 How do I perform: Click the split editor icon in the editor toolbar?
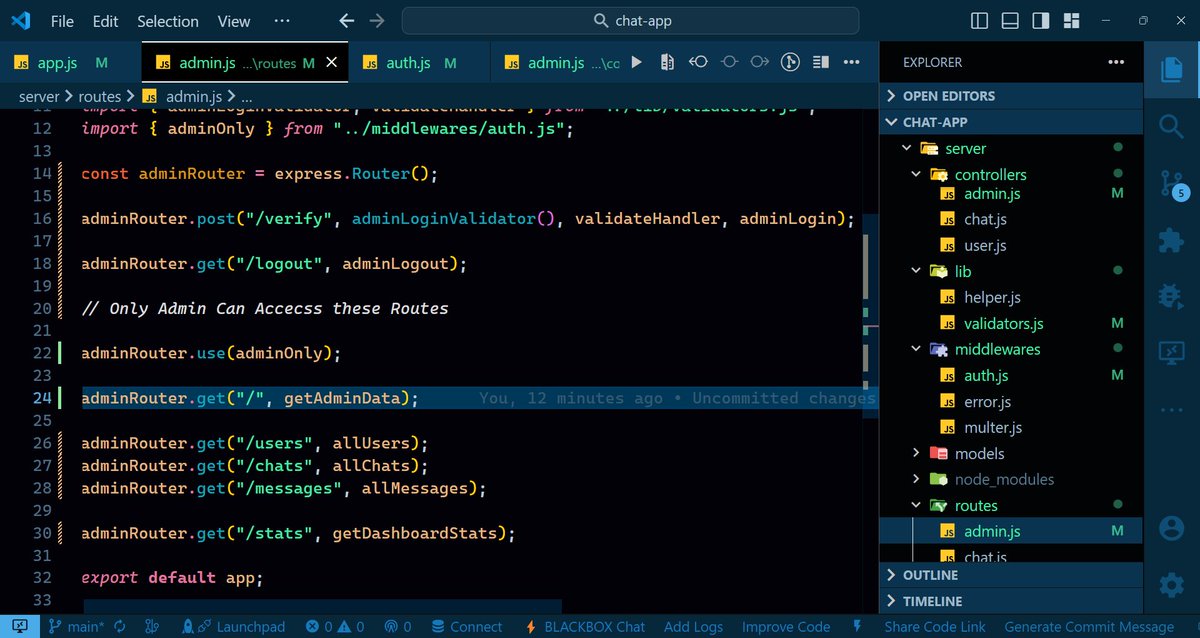point(821,62)
